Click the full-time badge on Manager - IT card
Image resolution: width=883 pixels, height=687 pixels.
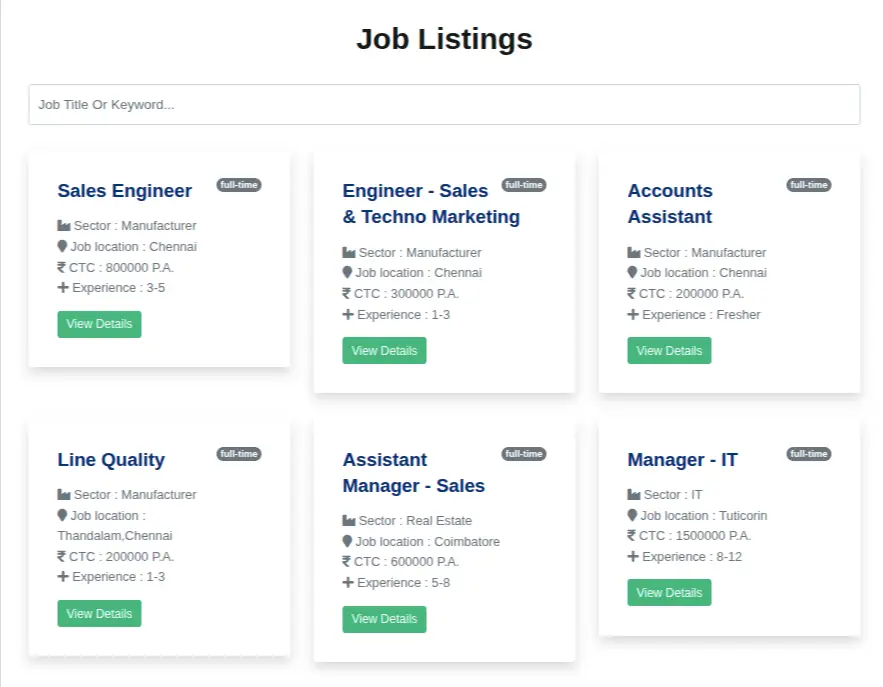[x=809, y=453]
